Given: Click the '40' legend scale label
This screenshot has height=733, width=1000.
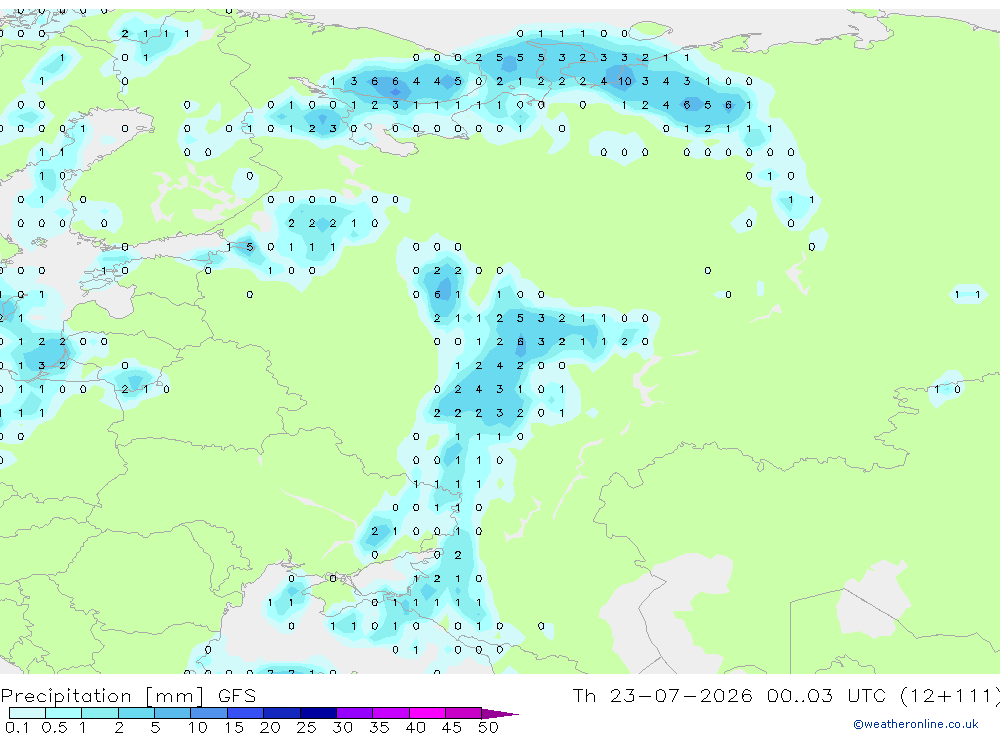Looking at the screenshot, I should (x=415, y=727).
